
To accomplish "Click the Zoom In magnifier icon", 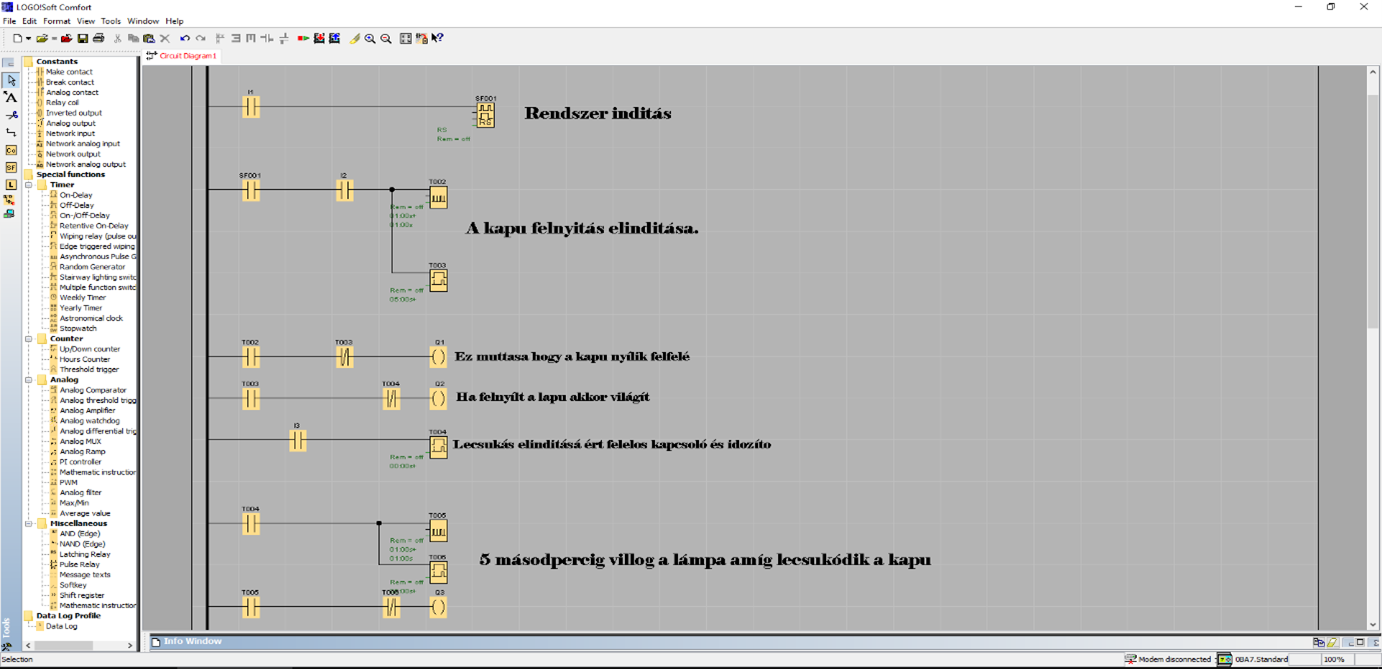I will pos(370,39).
